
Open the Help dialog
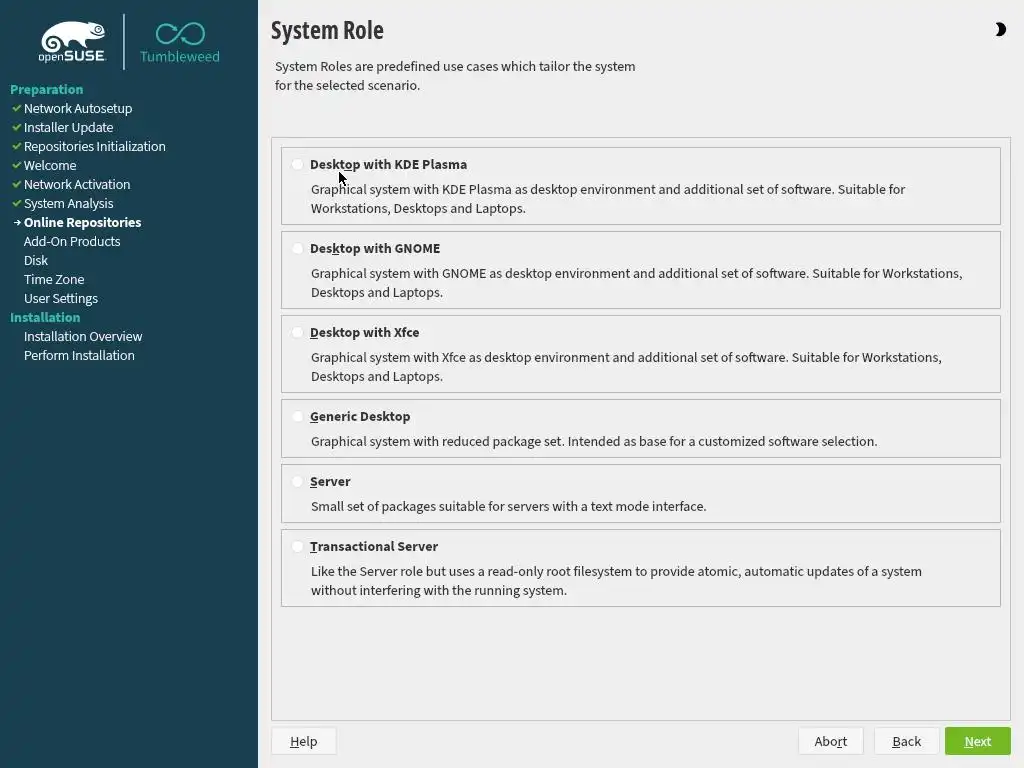point(303,741)
